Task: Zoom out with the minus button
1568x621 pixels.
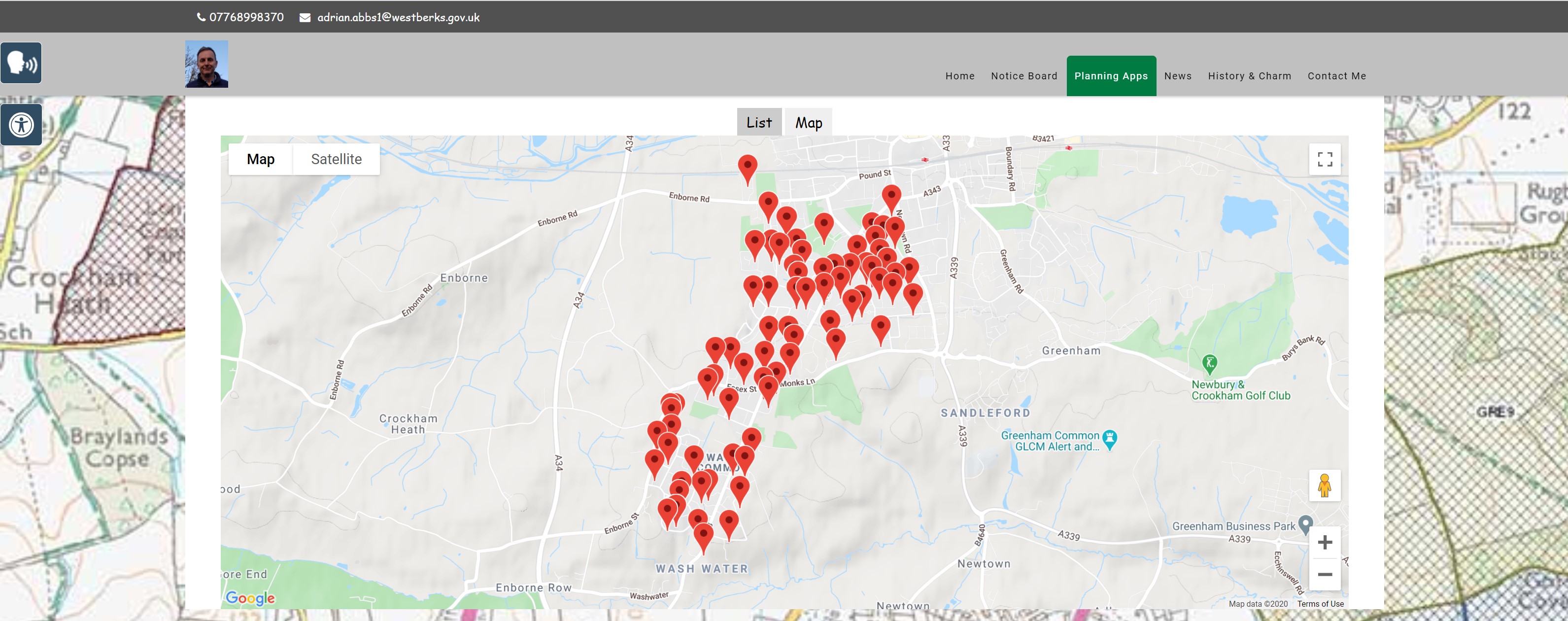Action: pos(1325,574)
